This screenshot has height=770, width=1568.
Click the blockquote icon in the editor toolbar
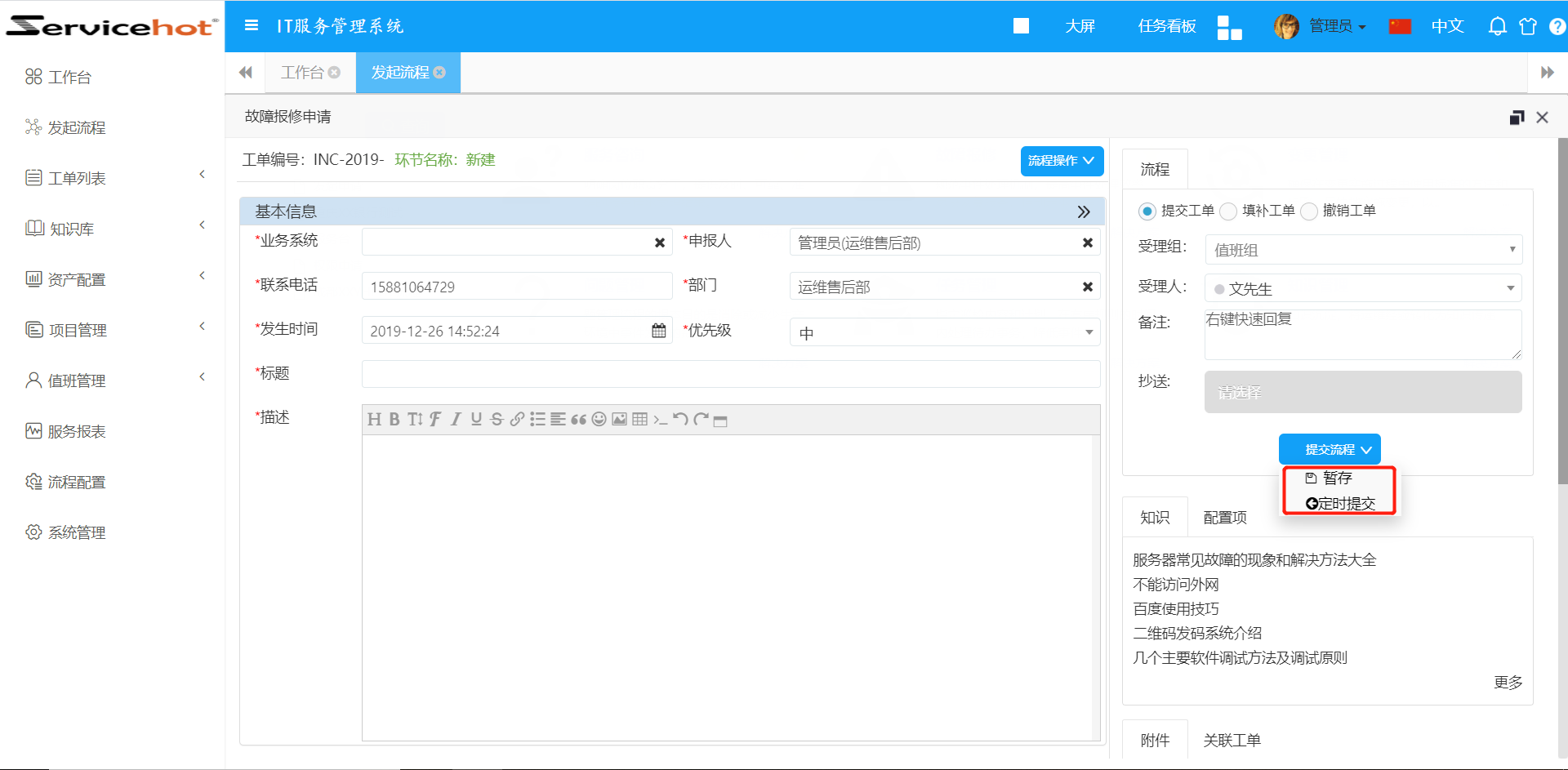pyautogui.click(x=579, y=420)
